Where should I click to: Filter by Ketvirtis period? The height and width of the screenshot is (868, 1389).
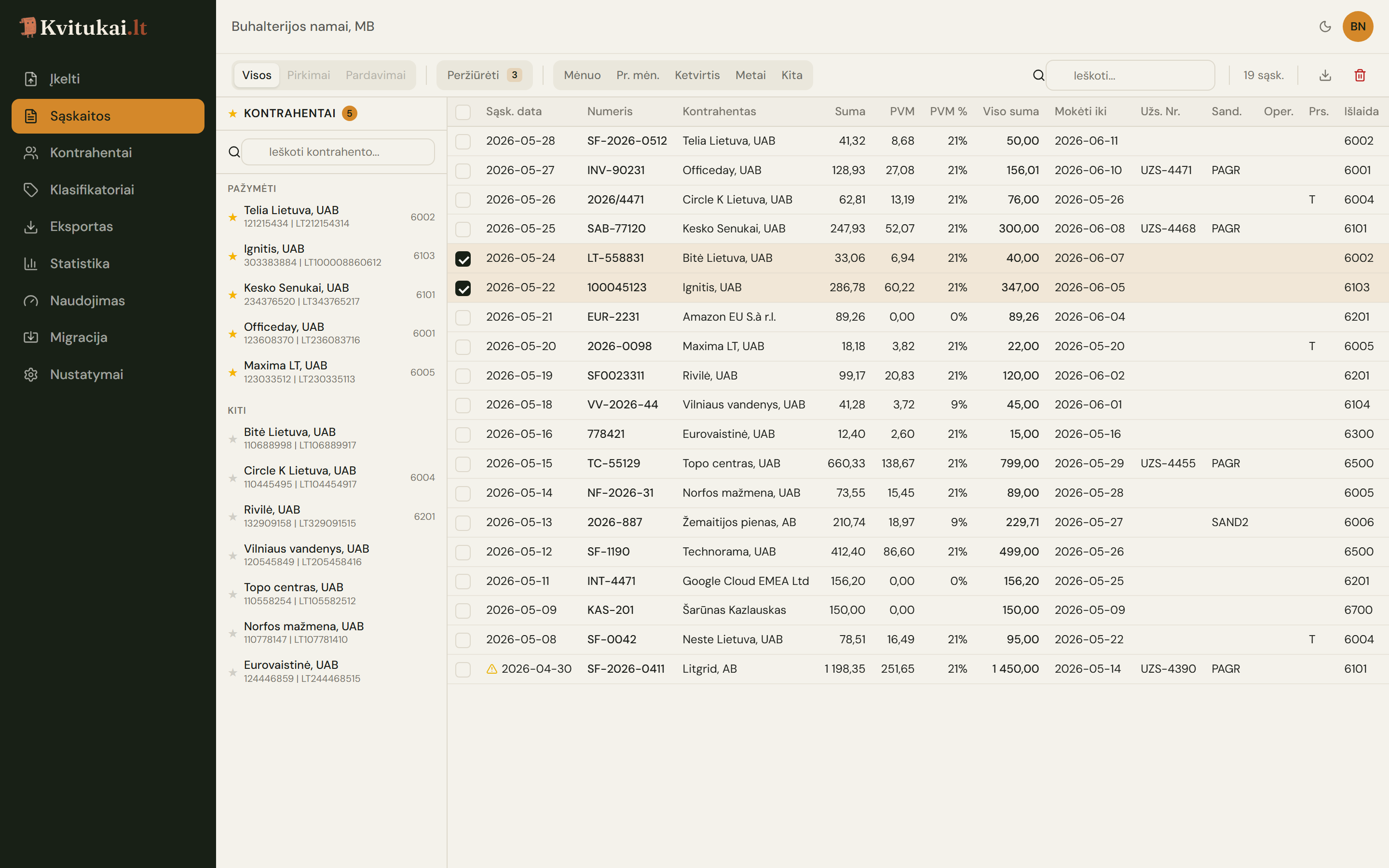click(697, 75)
